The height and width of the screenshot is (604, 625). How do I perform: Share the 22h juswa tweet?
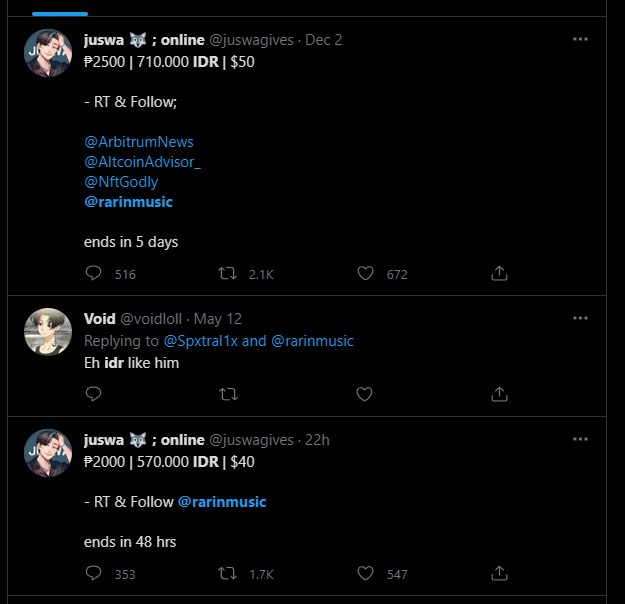tap(500, 574)
